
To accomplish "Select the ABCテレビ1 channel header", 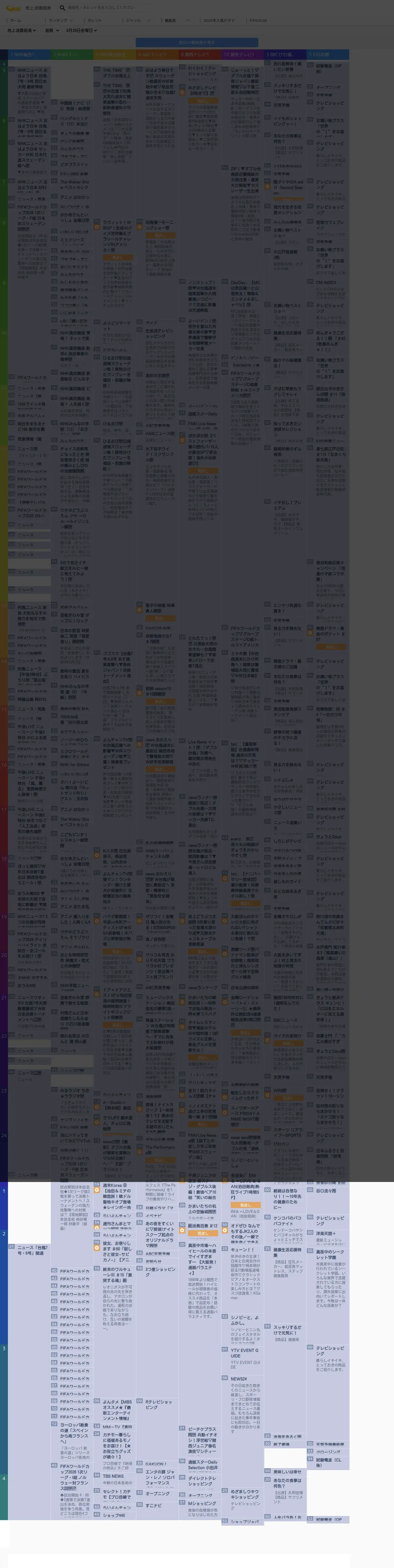I will pyautogui.click(x=157, y=55).
